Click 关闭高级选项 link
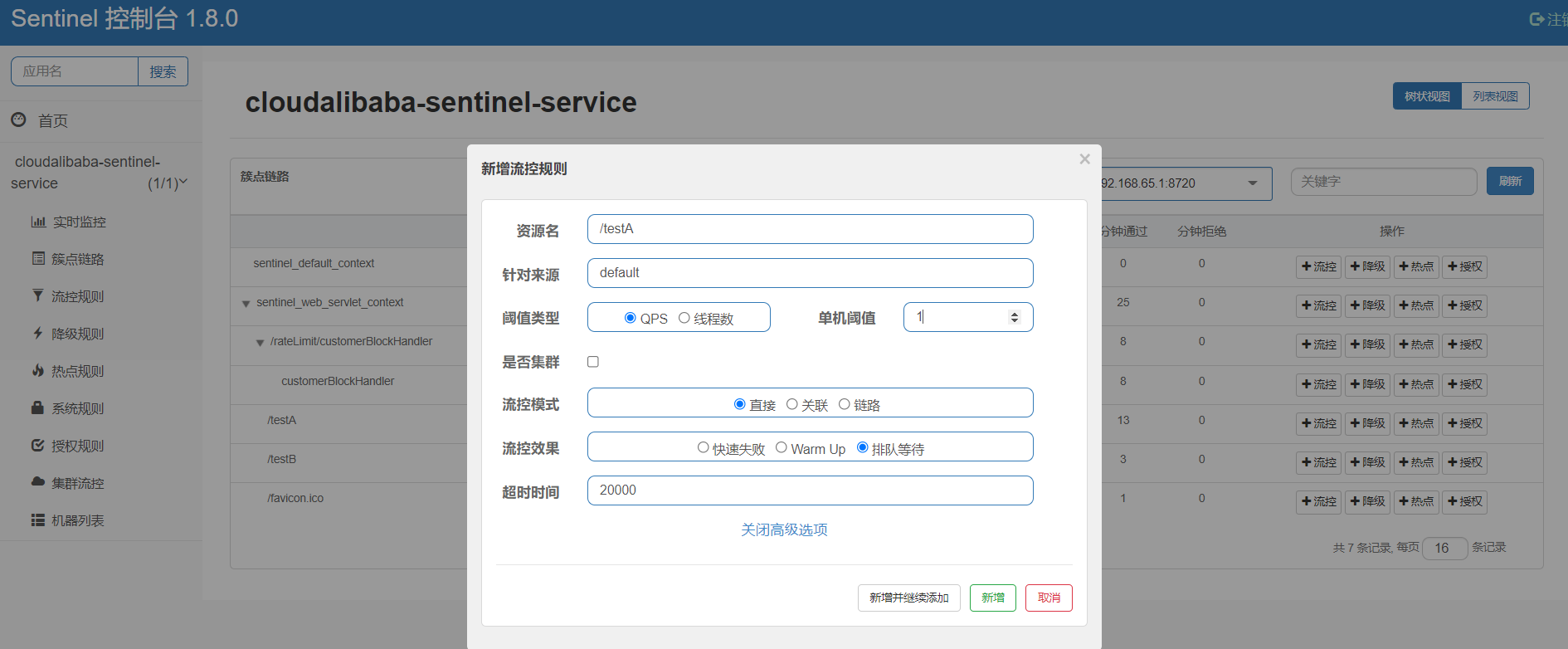The height and width of the screenshot is (649, 1568). (784, 529)
